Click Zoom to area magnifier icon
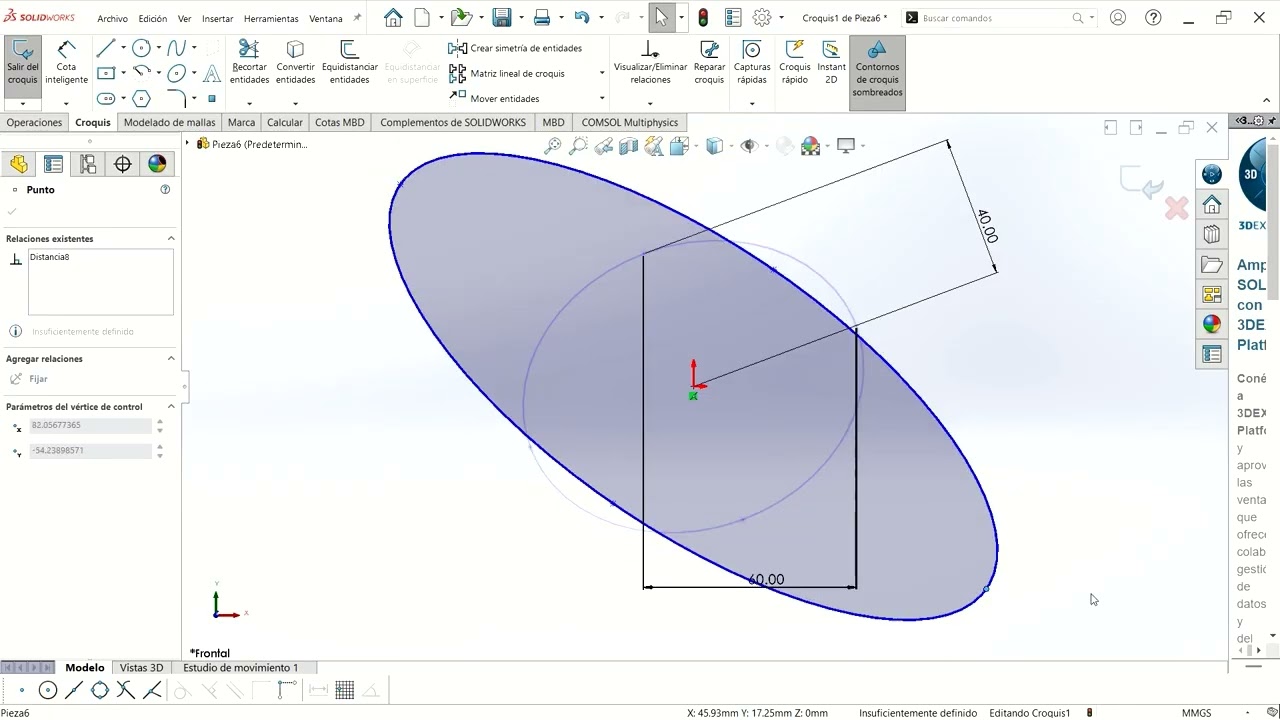1280x720 pixels. point(578,146)
